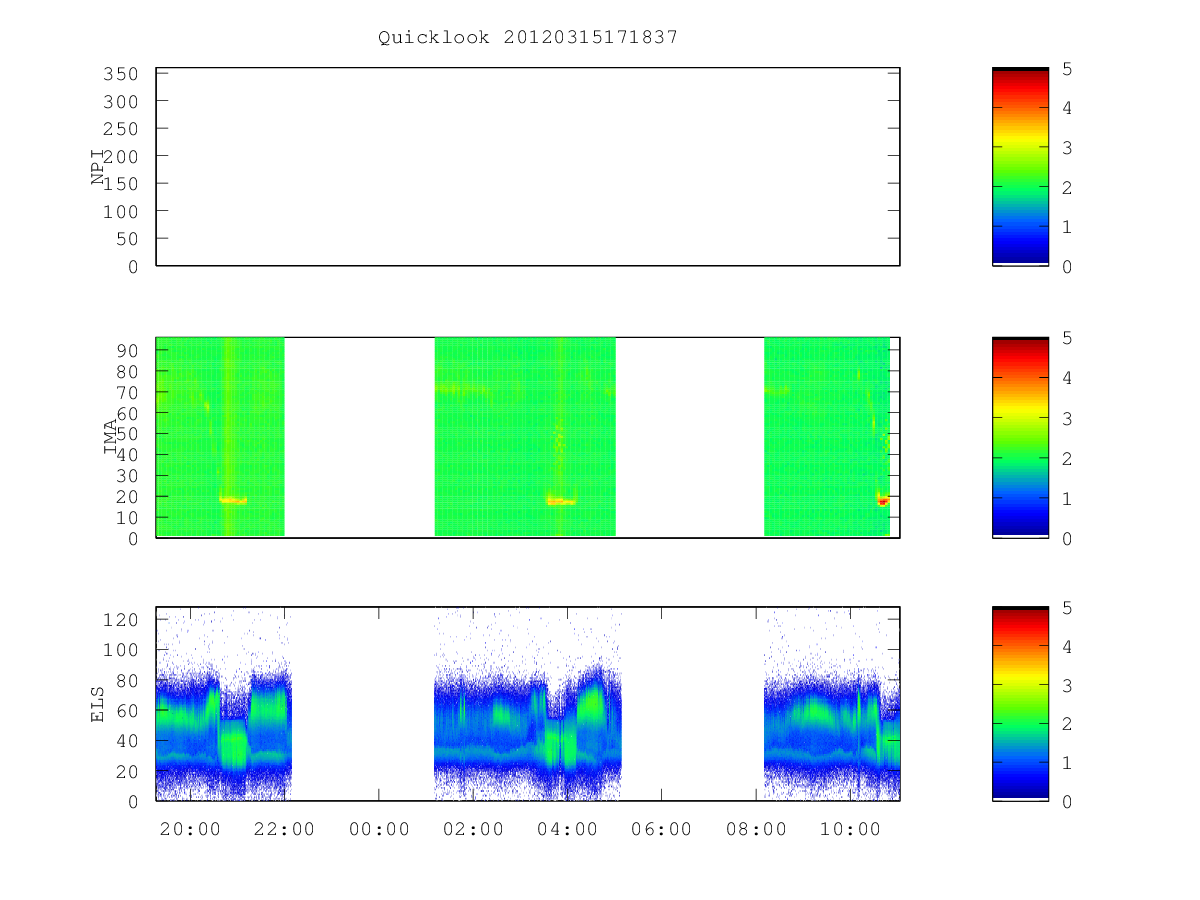
Task: Click the 3 label on NPI color bar
Action: (1067, 148)
